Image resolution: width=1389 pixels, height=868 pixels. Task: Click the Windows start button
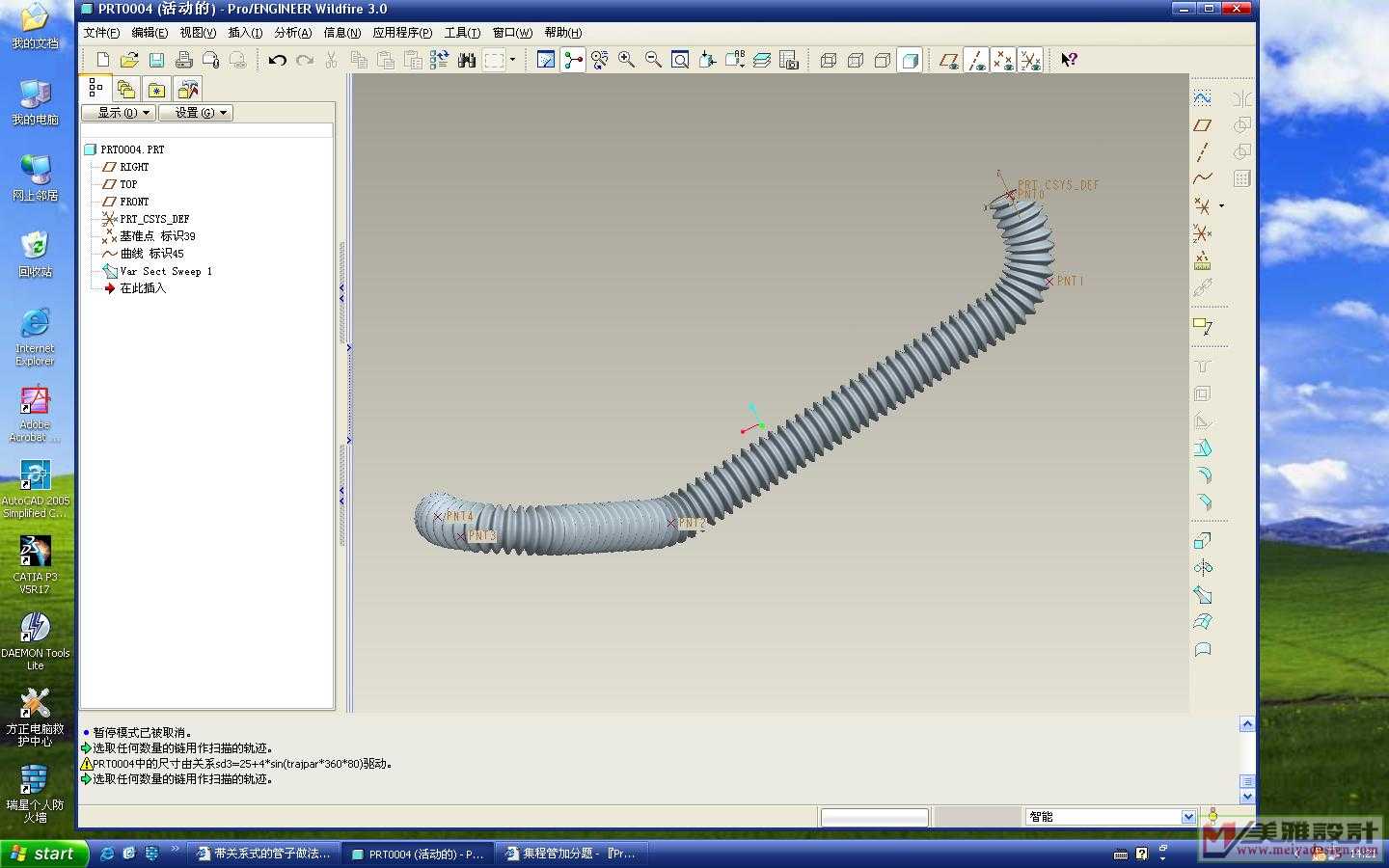(x=44, y=854)
